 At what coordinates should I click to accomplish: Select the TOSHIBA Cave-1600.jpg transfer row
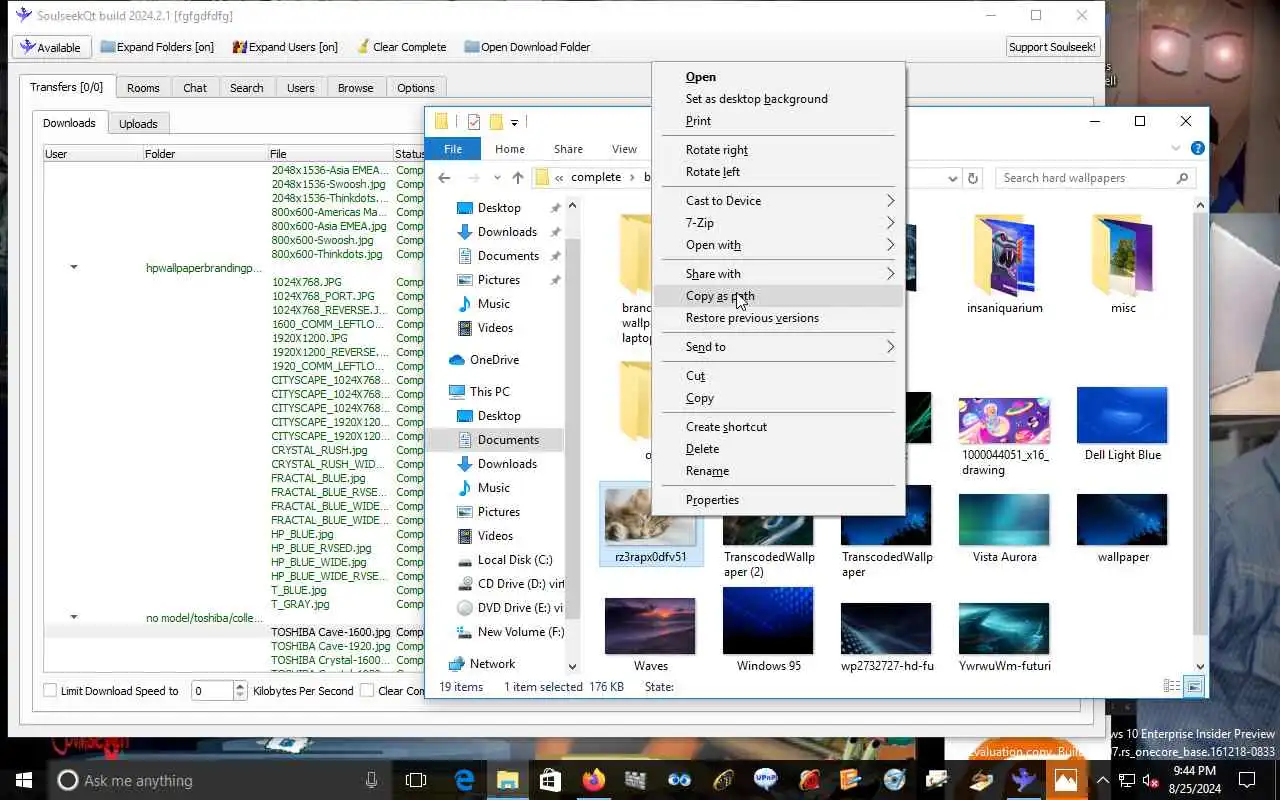click(x=235, y=632)
